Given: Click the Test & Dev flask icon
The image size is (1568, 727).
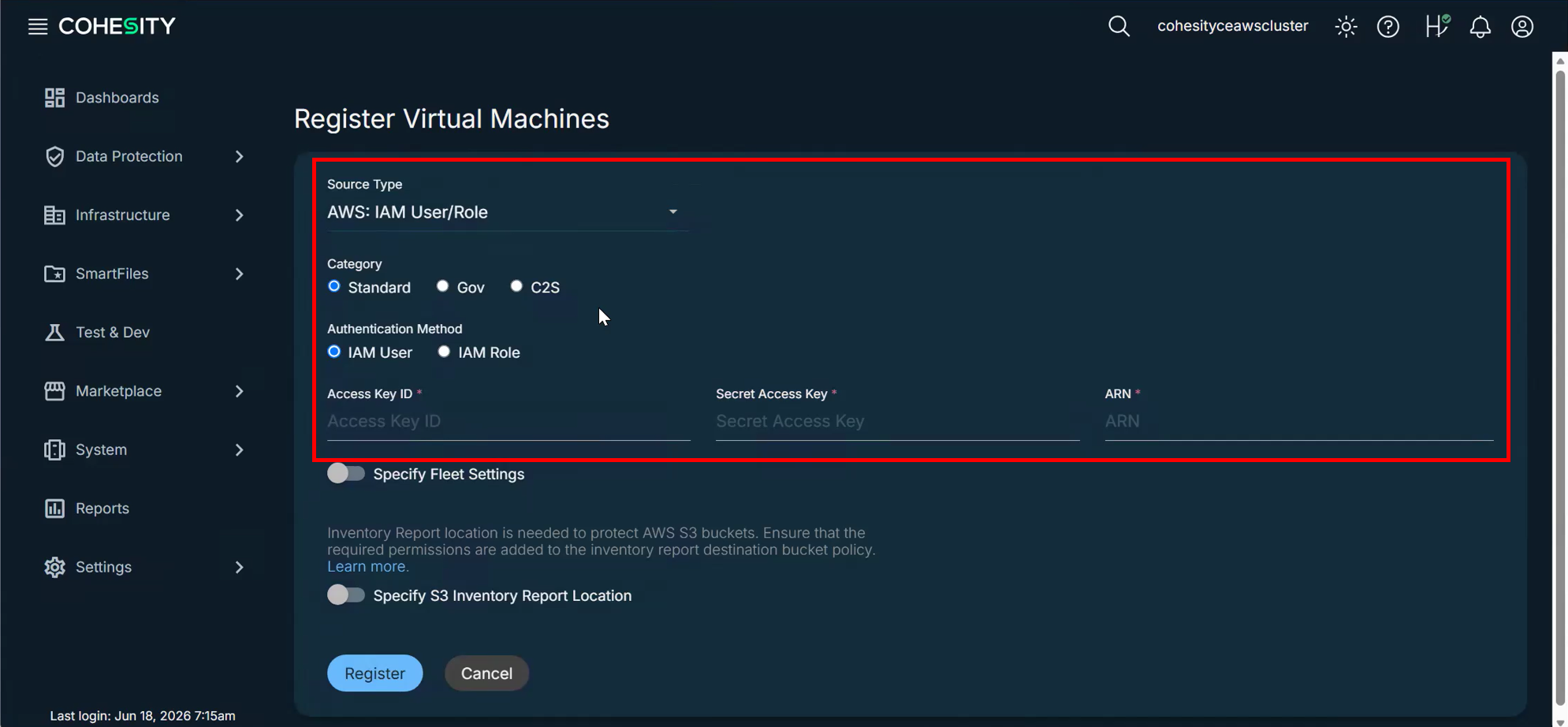Looking at the screenshot, I should coord(54,332).
